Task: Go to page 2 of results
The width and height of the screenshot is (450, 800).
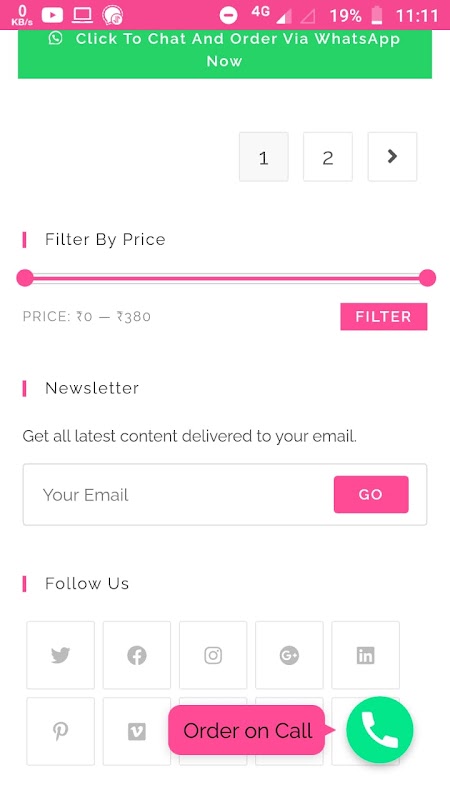Action: (328, 157)
